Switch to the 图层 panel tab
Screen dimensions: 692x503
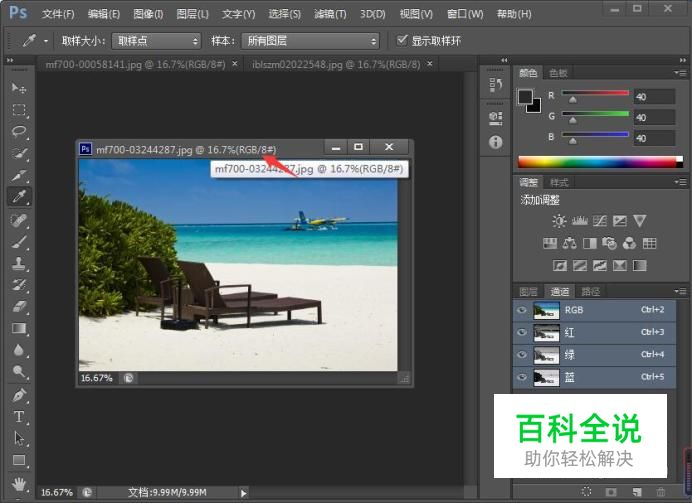click(528, 292)
